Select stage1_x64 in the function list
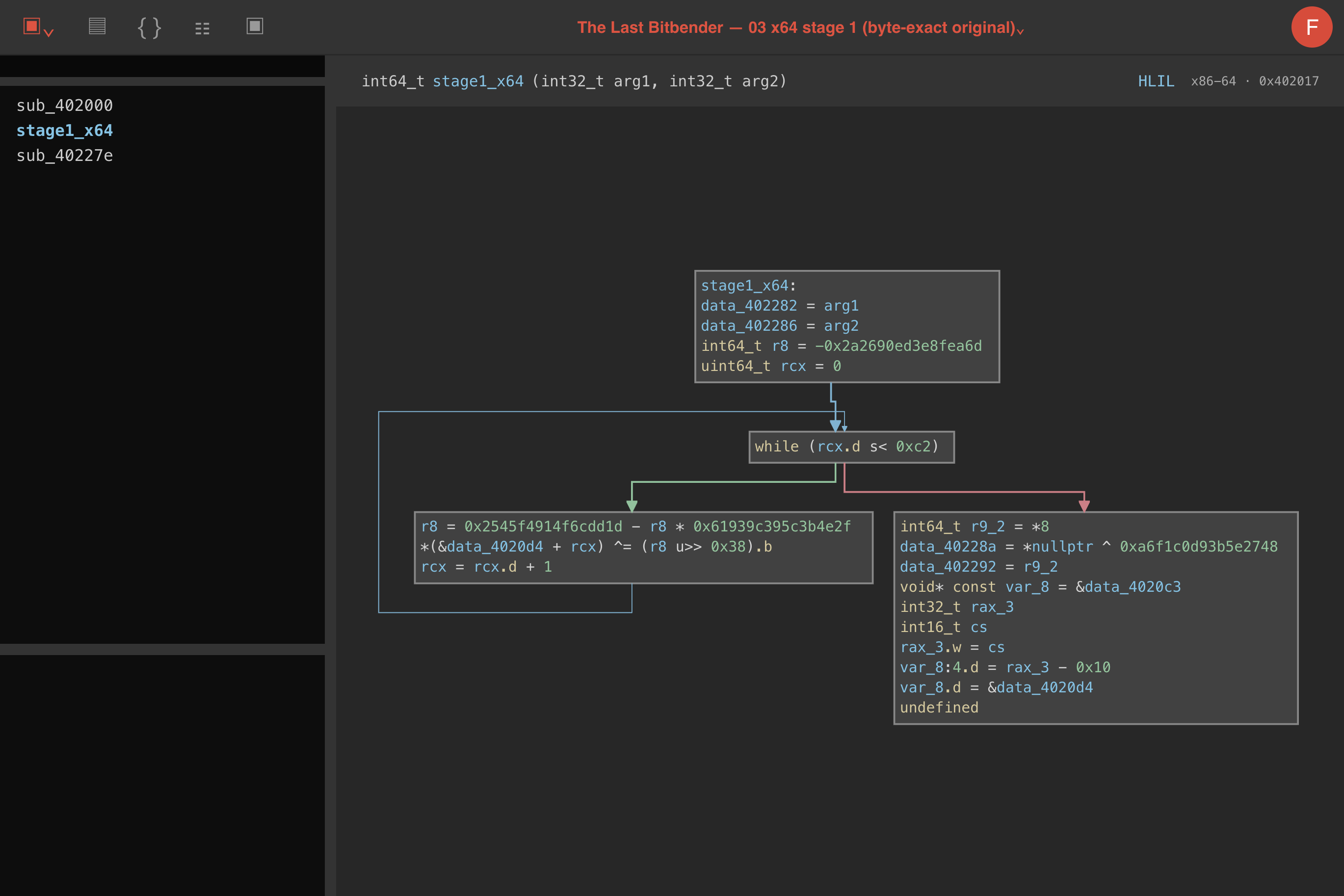The image size is (1344, 896). click(x=65, y=131)
